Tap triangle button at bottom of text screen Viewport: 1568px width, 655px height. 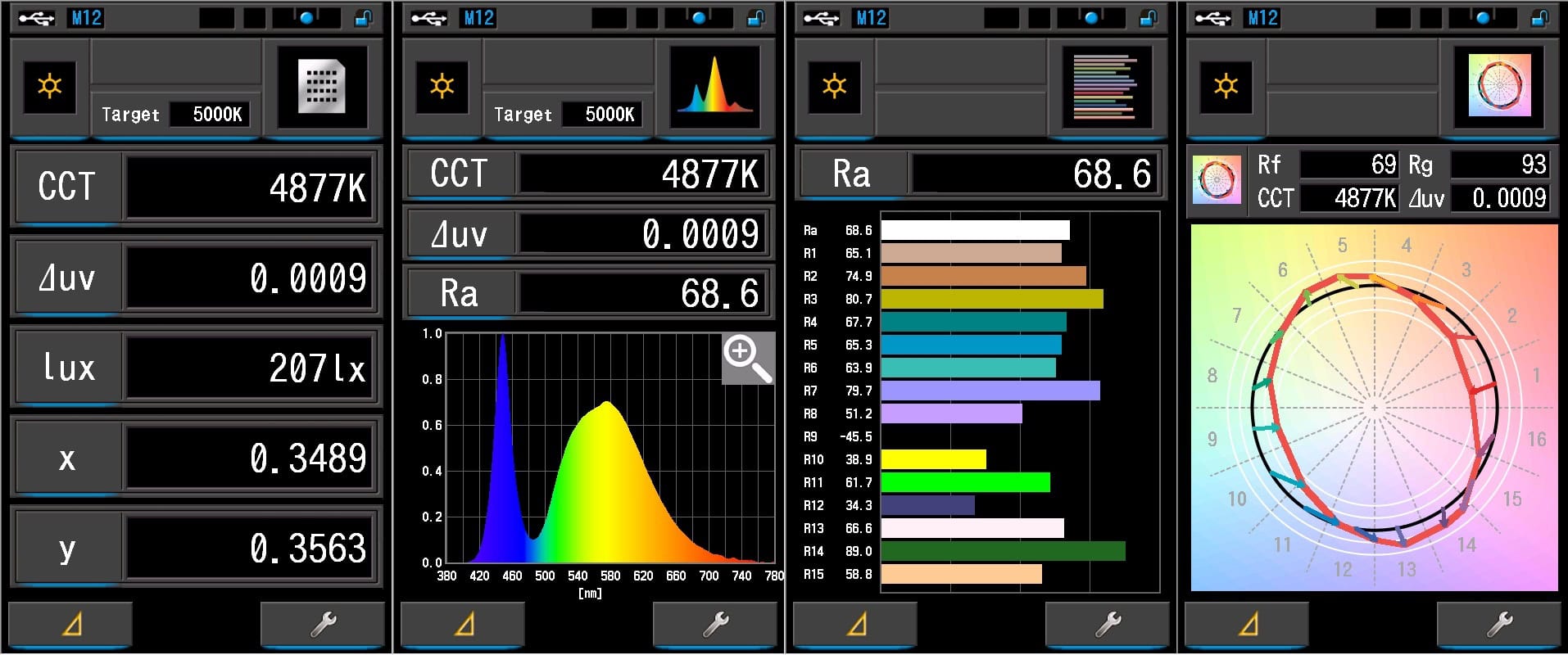click(71, 625)
